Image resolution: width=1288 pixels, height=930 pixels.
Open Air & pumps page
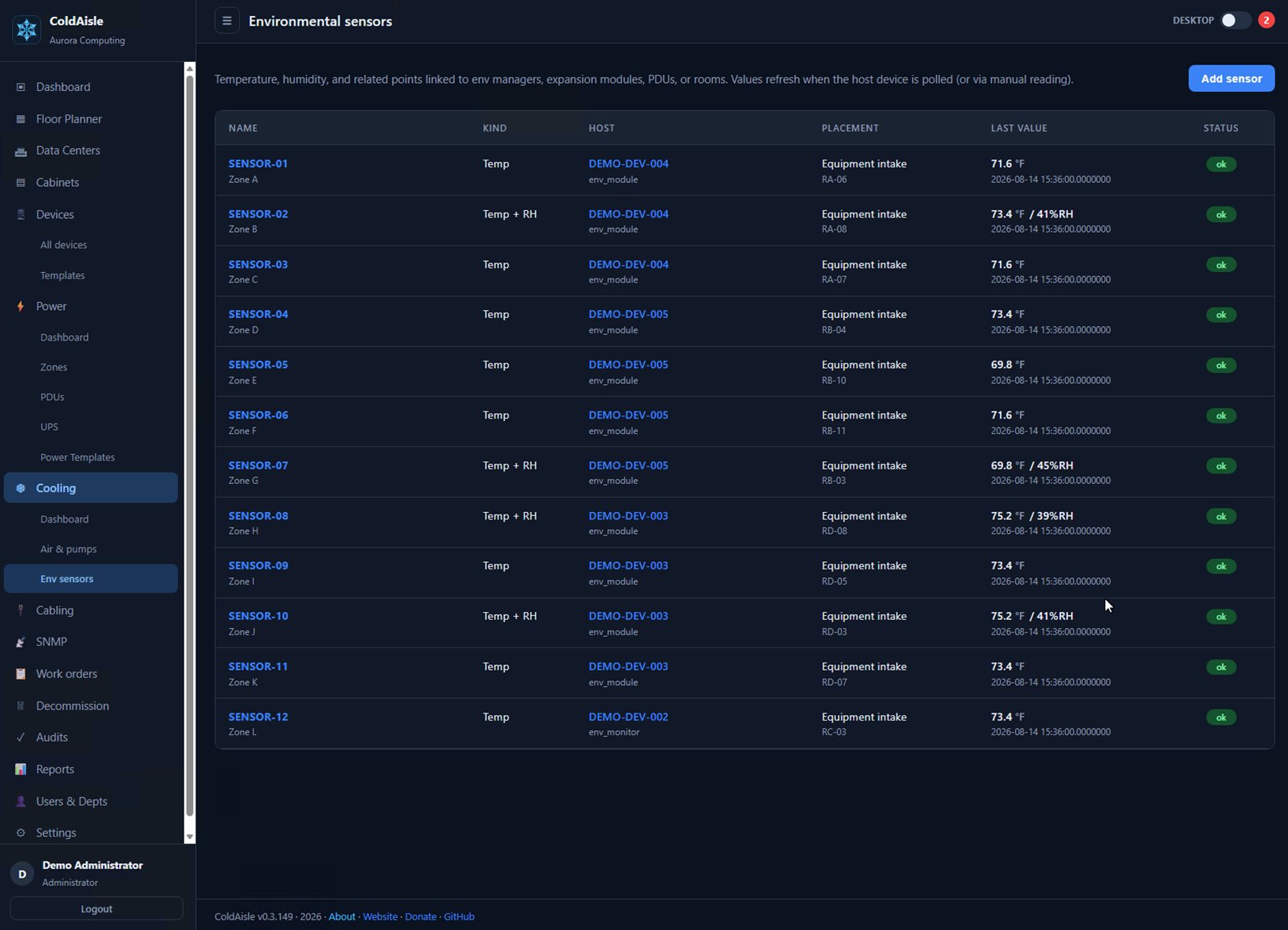click(x=68, y=549)
